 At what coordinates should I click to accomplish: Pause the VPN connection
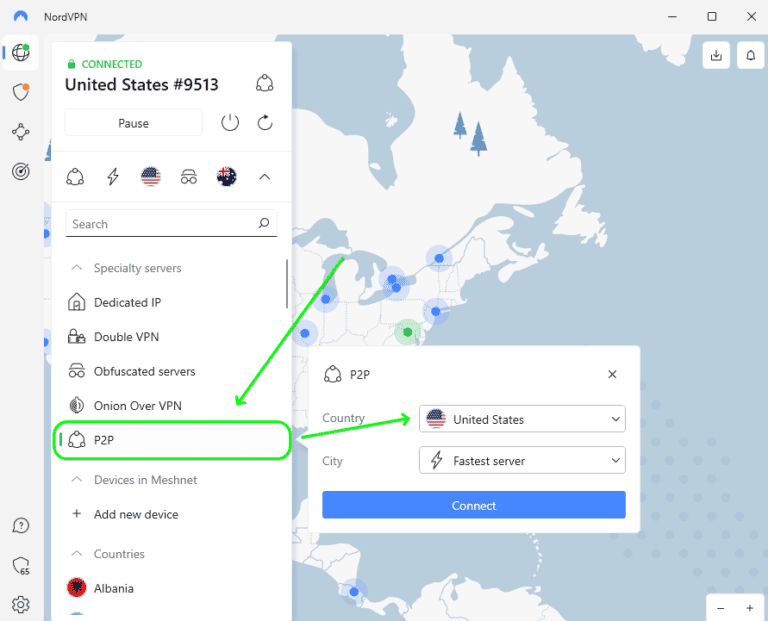pos(133,122)
